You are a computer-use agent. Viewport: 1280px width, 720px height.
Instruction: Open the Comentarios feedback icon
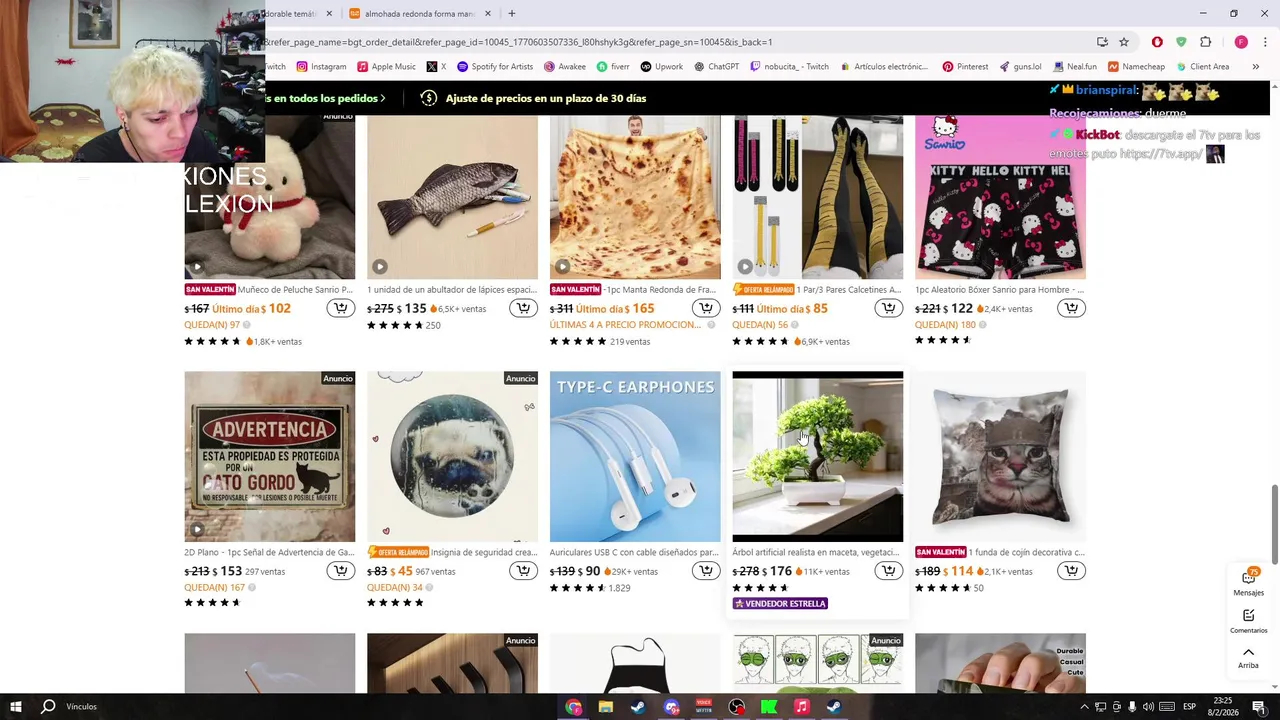tap(1248, 621)
